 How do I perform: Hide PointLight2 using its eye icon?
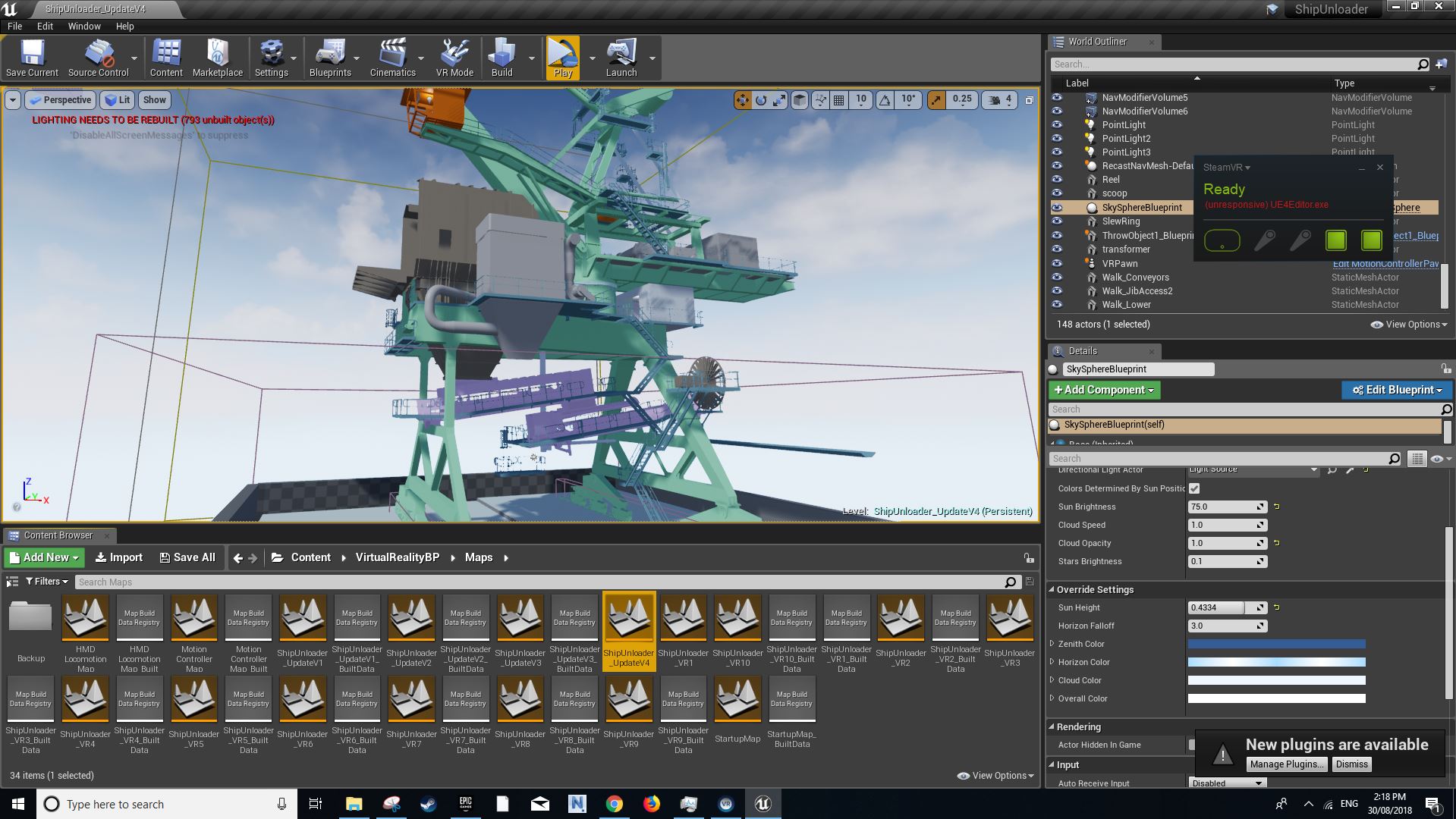pos(1057,139)
